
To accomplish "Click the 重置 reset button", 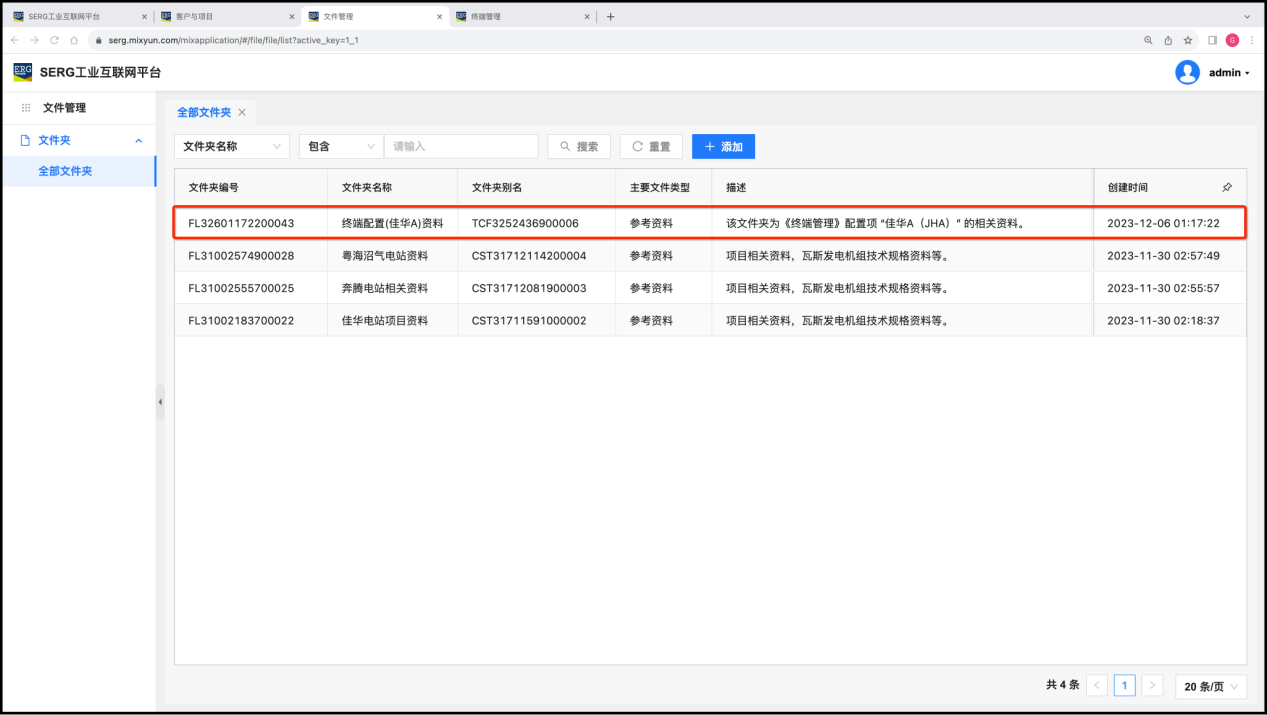I will click(651, 146).
